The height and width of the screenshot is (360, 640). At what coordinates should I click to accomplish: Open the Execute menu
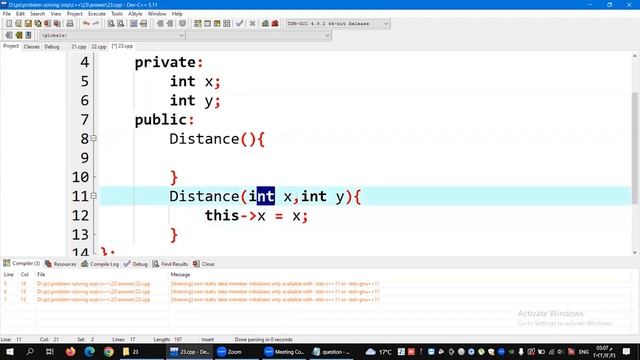coord(97,14)
